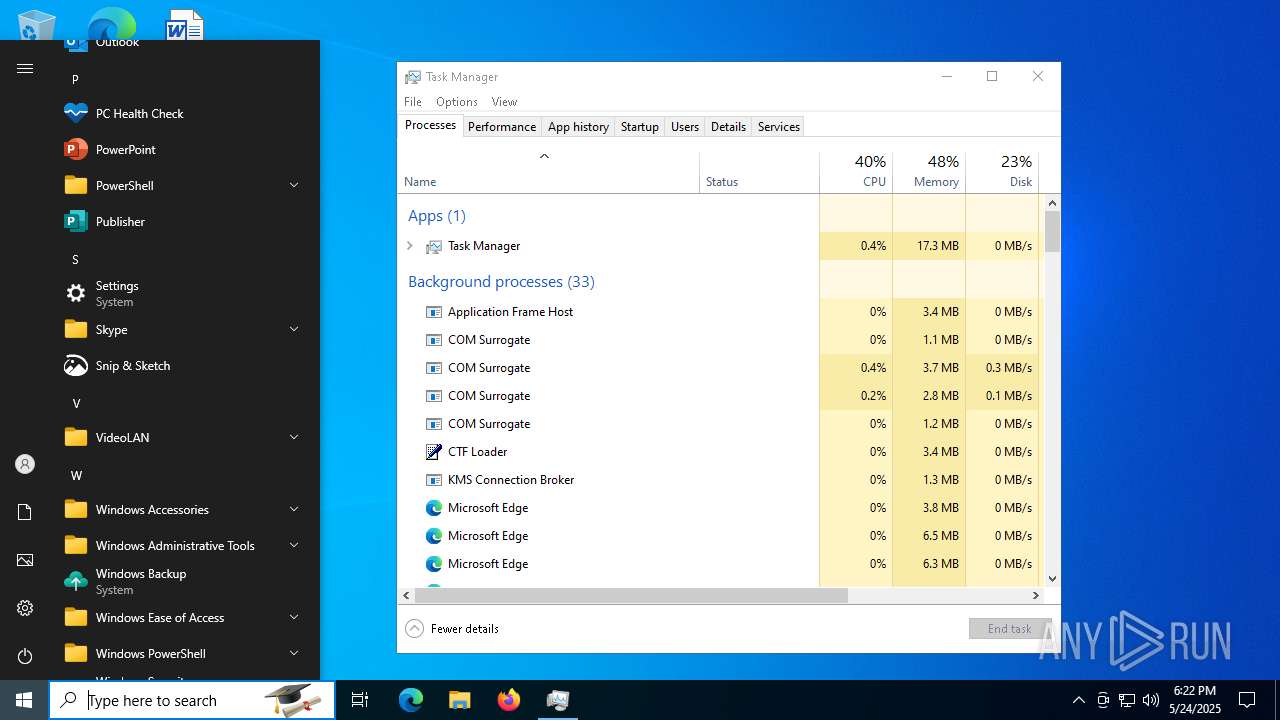The width and height of the screenshot is (1280, 720).
Task: Open PC Health Check from Start menu
Action: pyautogui.click(x=182, y=113)
